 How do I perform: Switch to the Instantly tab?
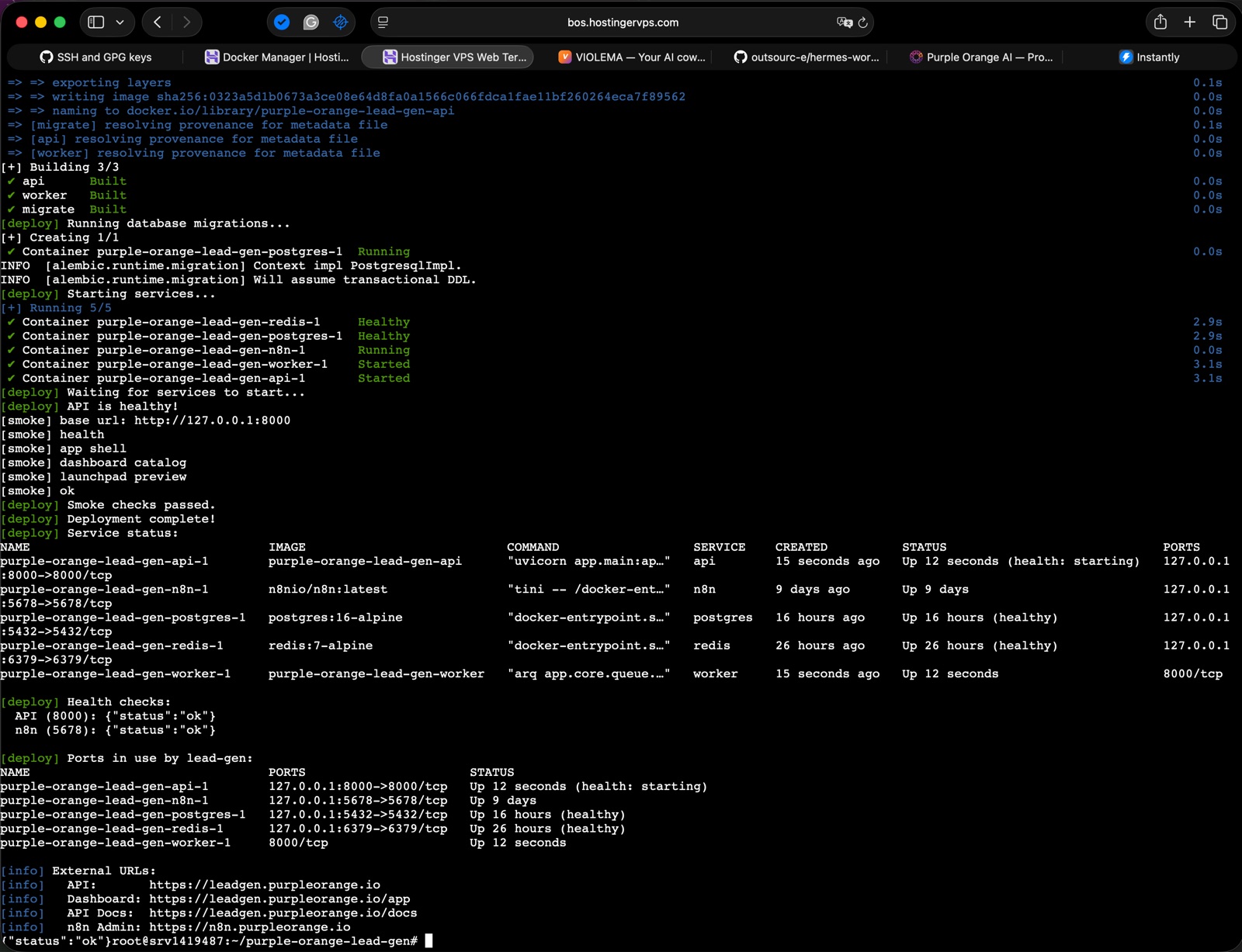pyautogui.click(x=1149, y=57)
